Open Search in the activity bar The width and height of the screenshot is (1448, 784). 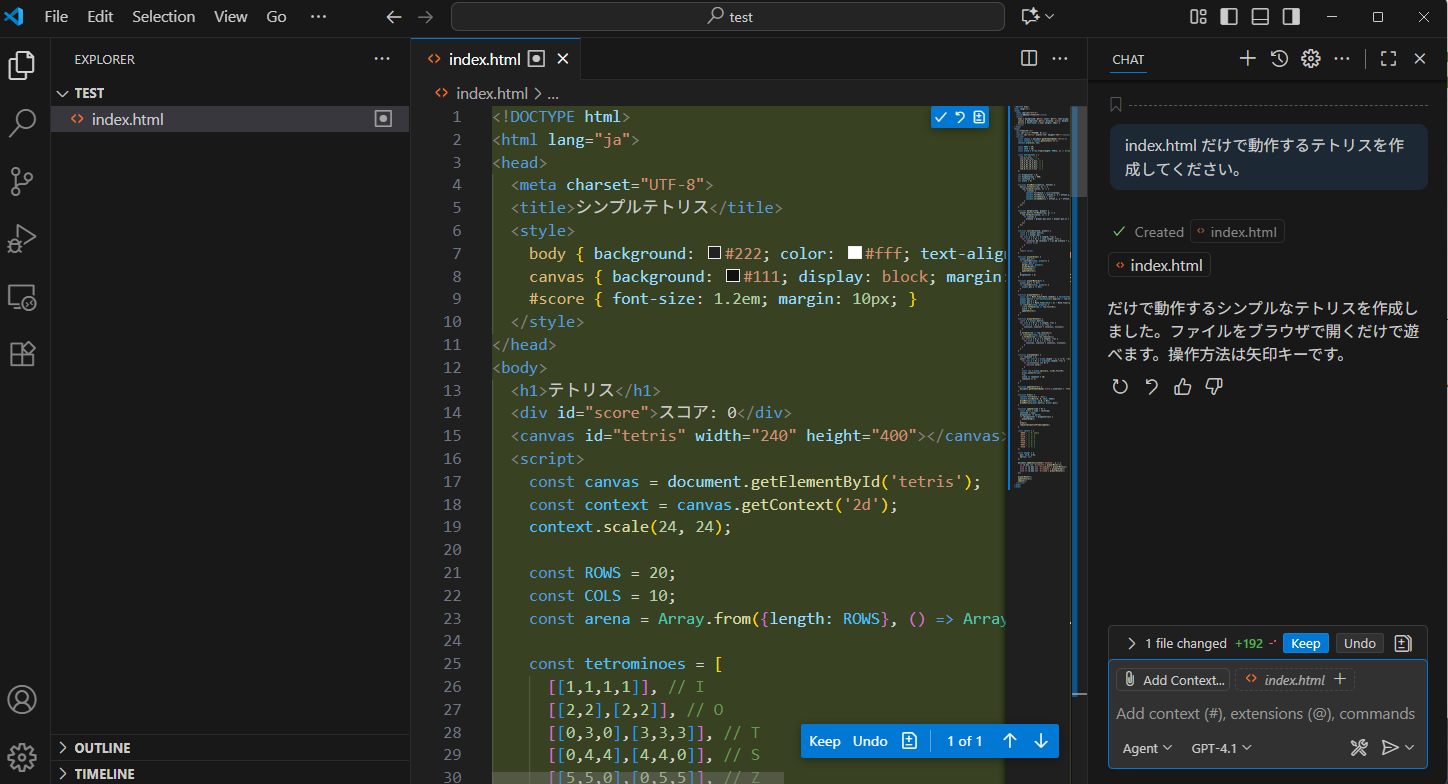22,124
